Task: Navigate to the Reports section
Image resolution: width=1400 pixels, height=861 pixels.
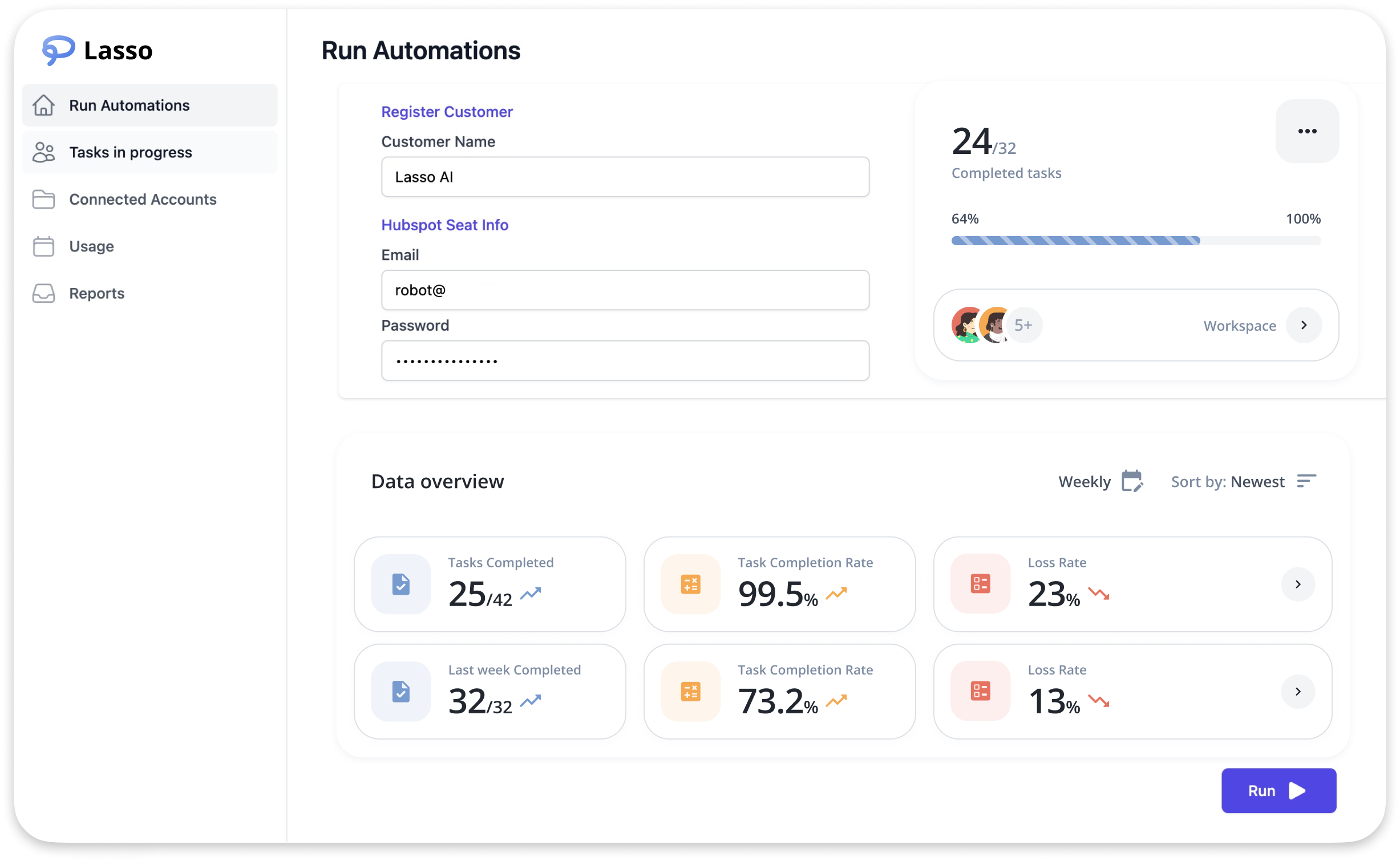Action: click(x=96, y=293)
